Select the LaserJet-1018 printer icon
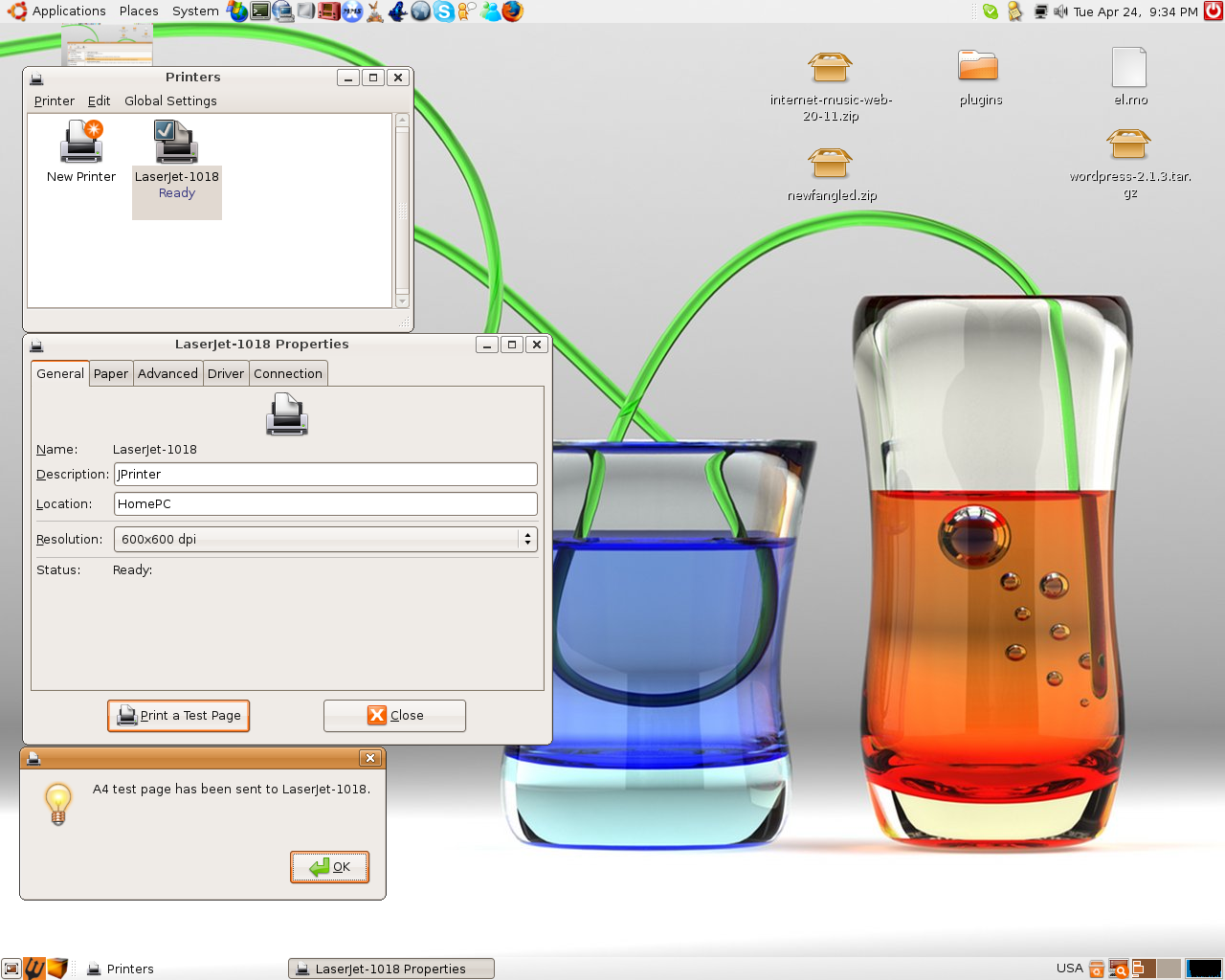The image size is (1225, 980). tap(176, 144)
